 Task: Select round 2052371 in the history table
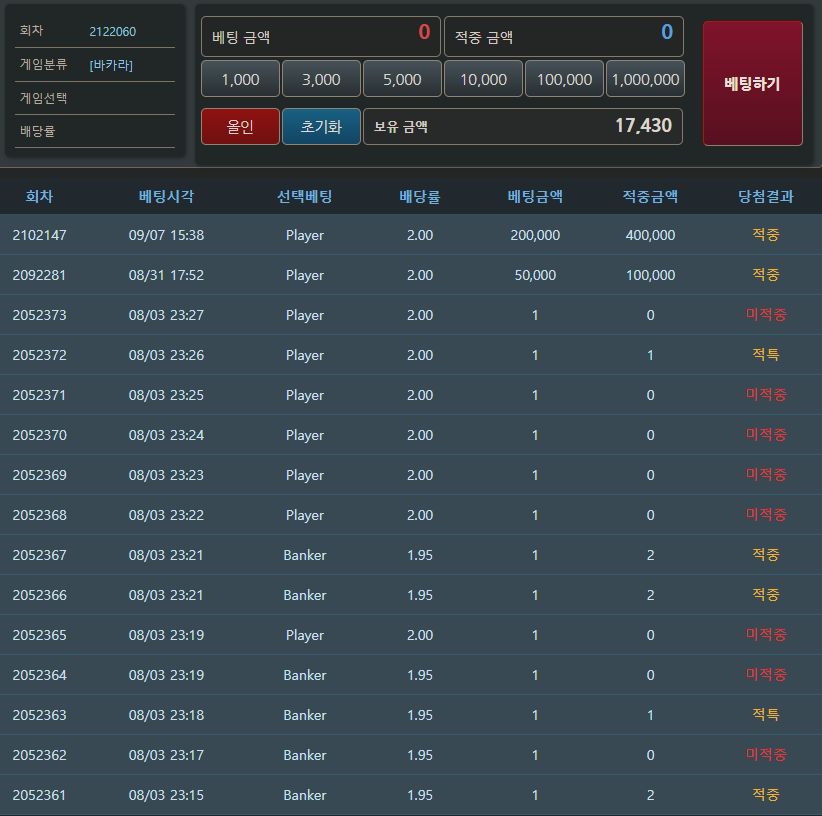[x=39, y=395]
